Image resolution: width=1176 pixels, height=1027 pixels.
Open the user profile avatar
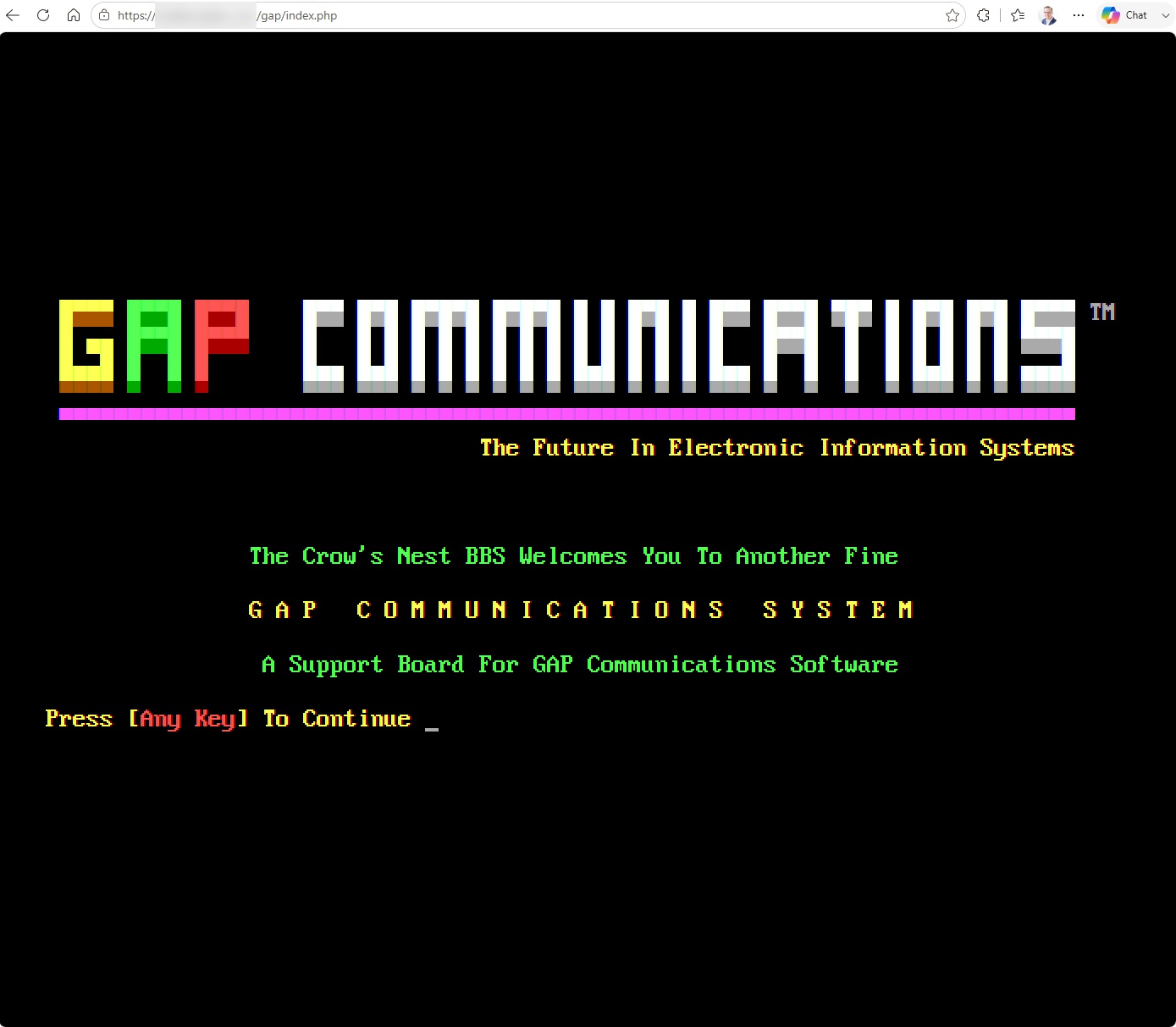point(1048,15)
